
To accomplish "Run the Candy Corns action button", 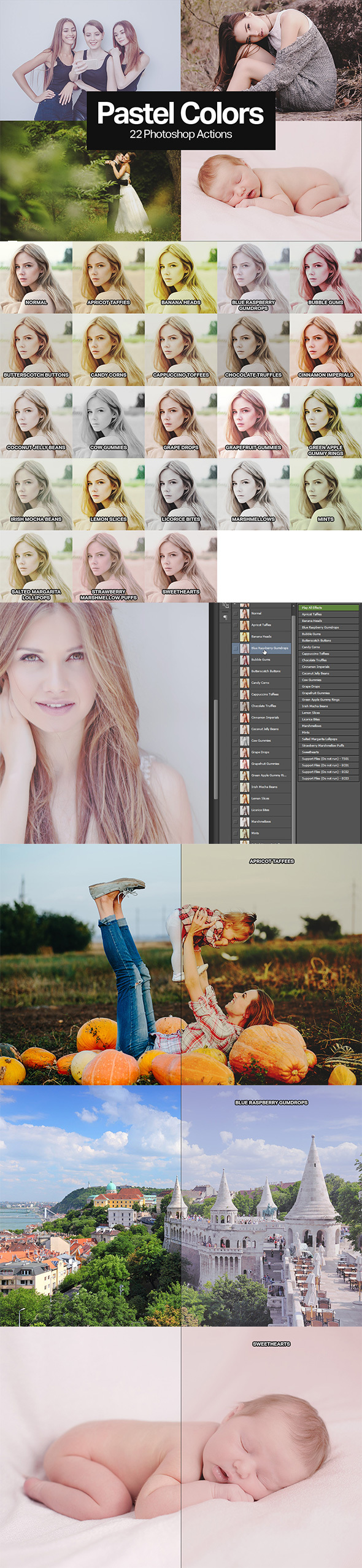I will coord(329,647).
